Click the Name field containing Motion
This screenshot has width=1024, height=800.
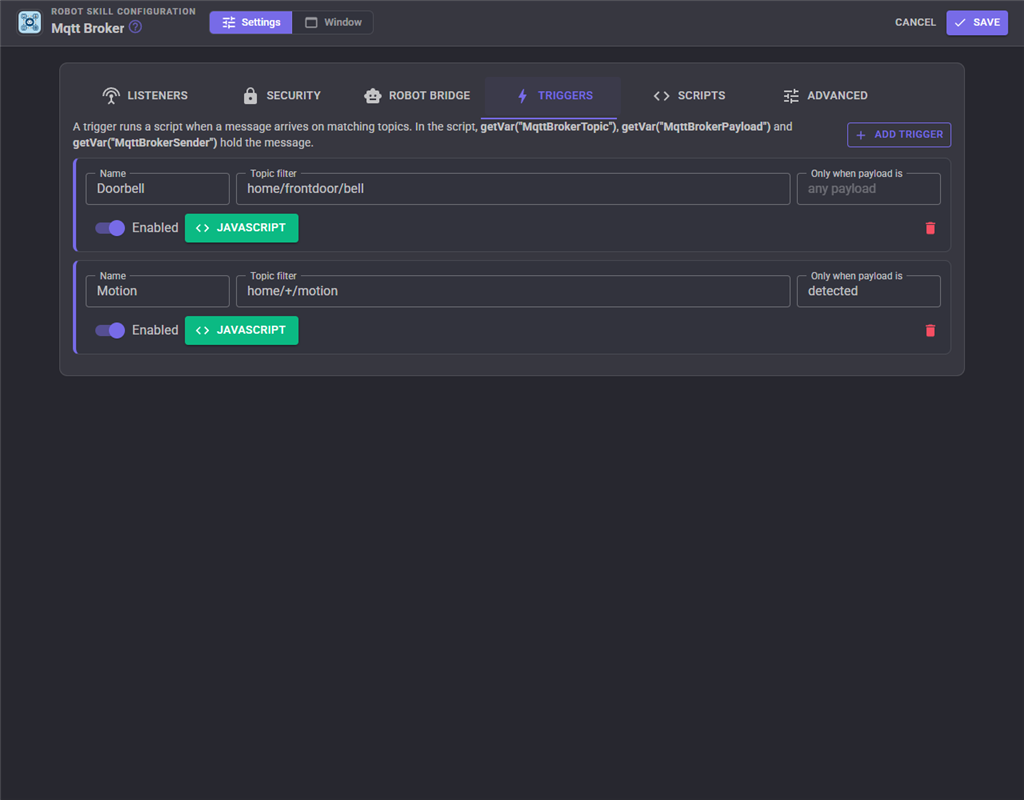(157, 291)
